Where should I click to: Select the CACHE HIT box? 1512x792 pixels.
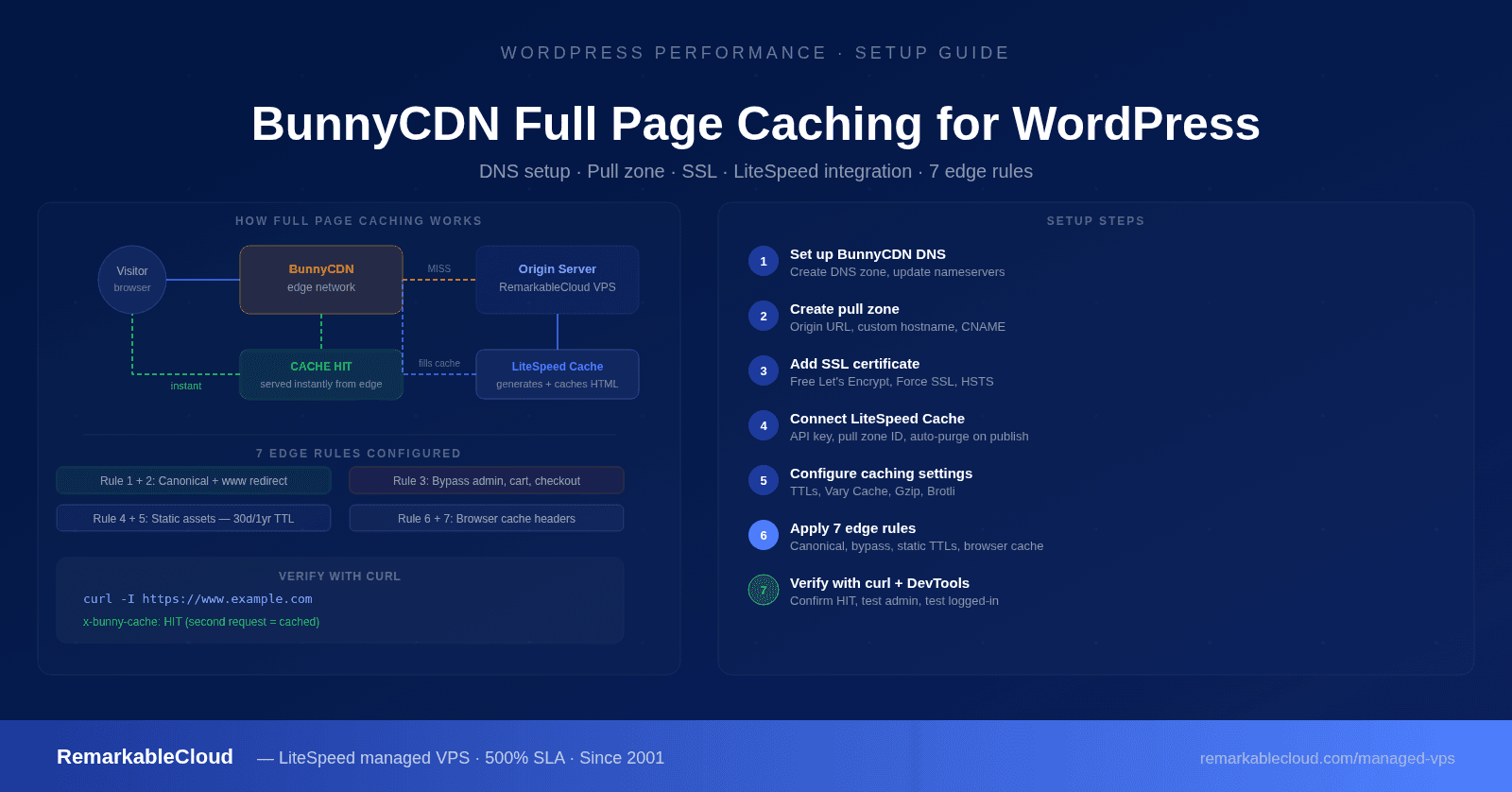click(x=321, y=374)
